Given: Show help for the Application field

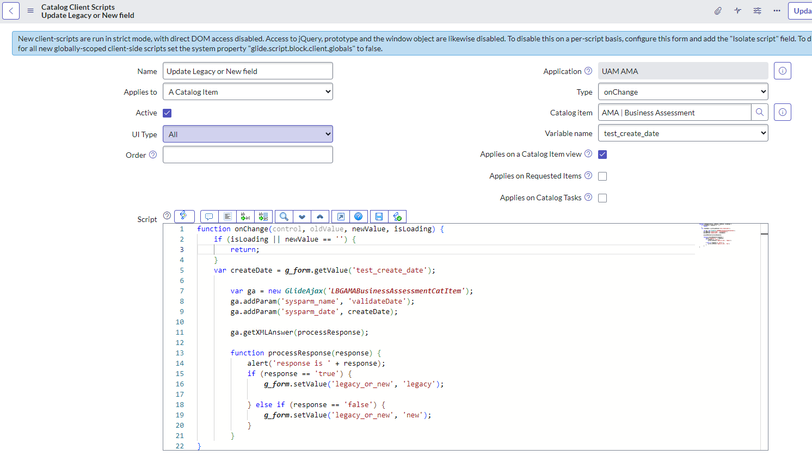Looking at the screenshot, I should [588, 71].
